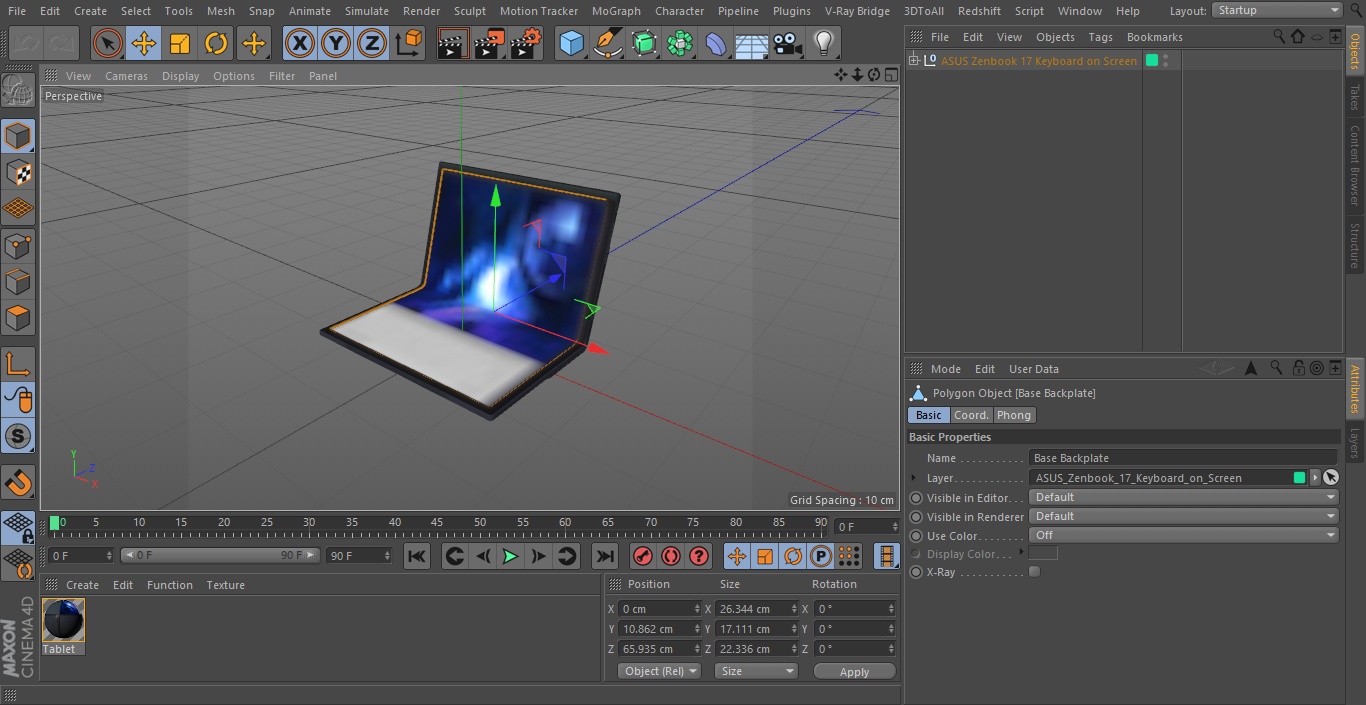The height and width of the screenshot is (705, 1366).
Task: Open the Render menu
Action: pyautogui.click(x=421, y=11)
